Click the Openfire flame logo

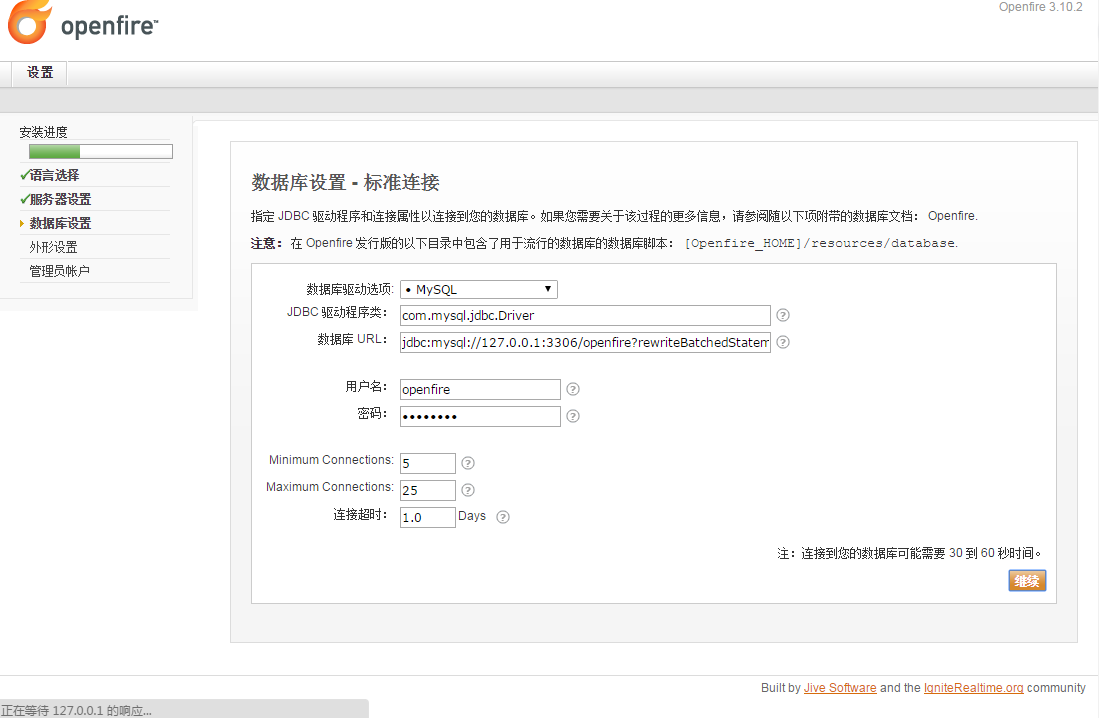29,22
